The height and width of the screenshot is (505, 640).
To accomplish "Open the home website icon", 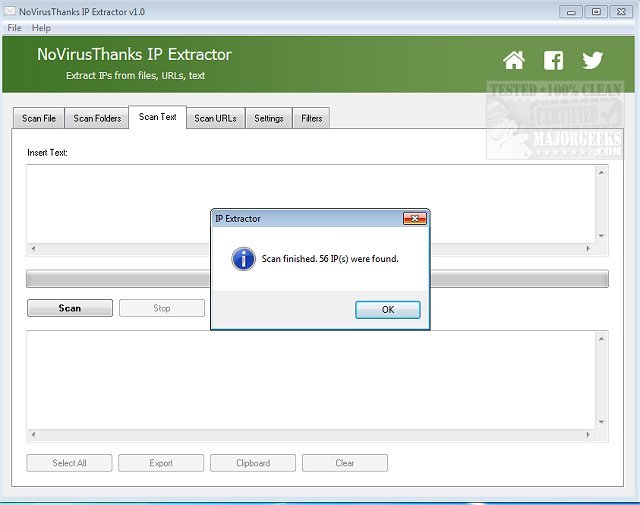I will (x=513, y=60).
